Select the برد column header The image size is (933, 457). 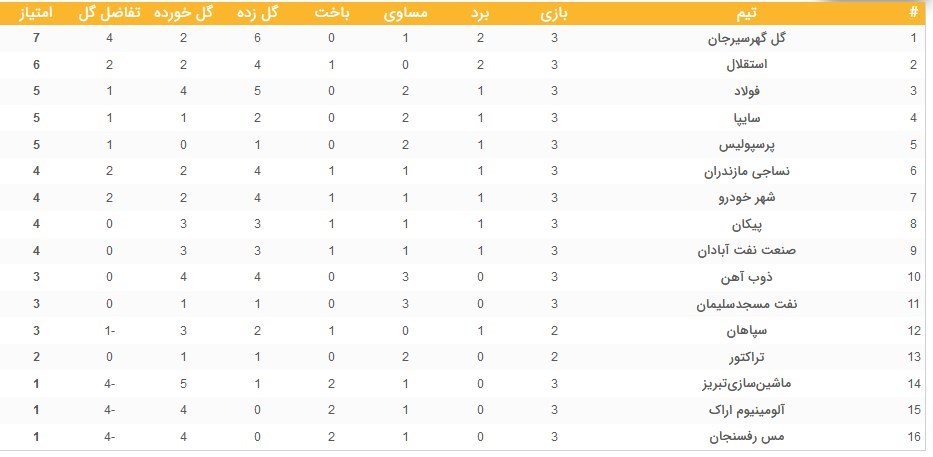tap(480, 14)
